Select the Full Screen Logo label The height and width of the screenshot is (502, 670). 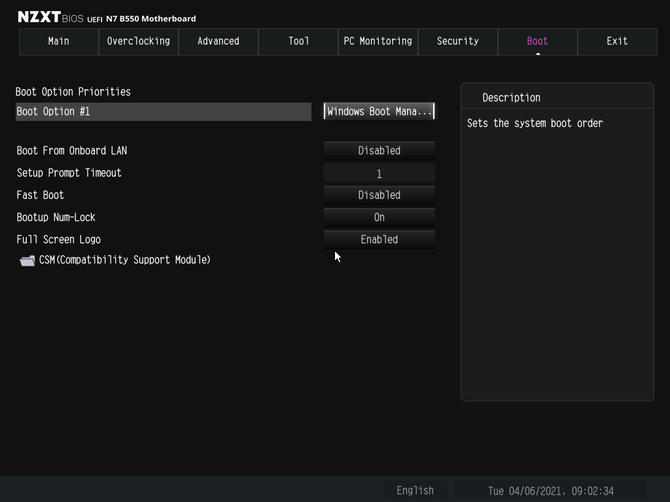[59, 240]
